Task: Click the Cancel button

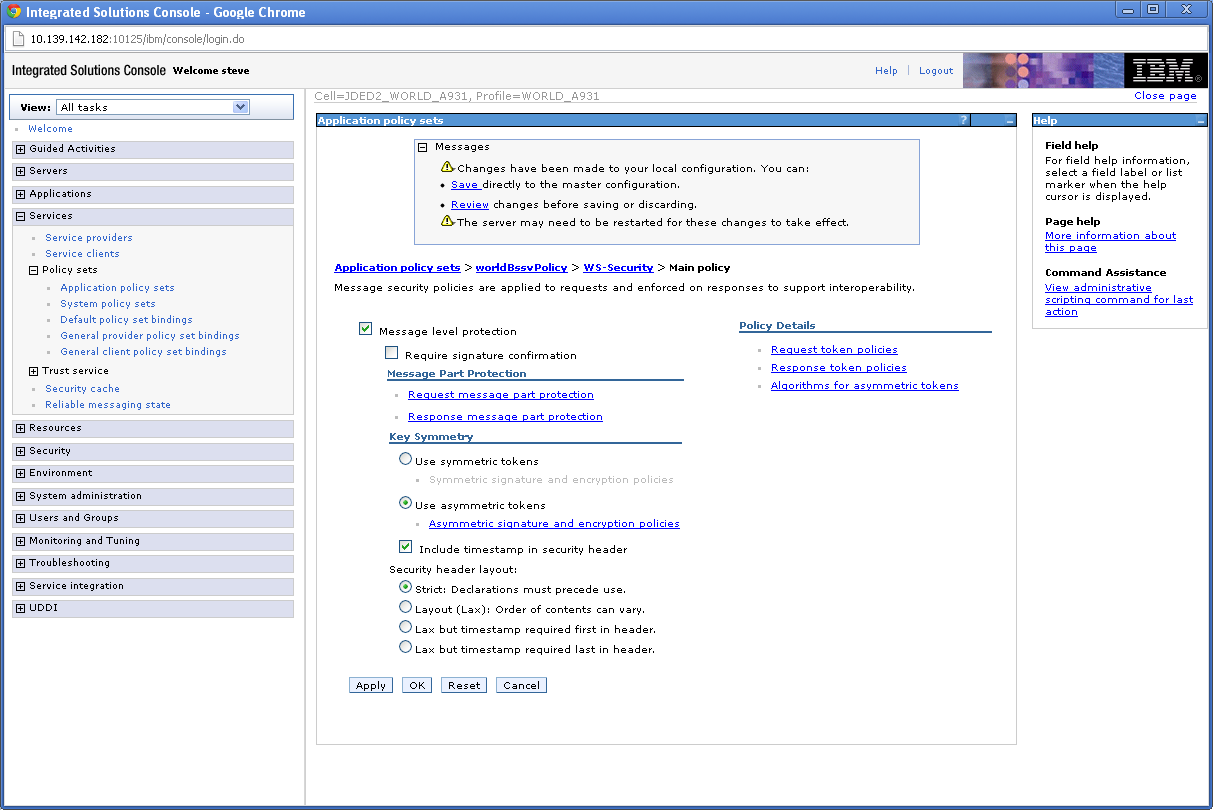Action: pyautogui.click(x=521, y=685)
